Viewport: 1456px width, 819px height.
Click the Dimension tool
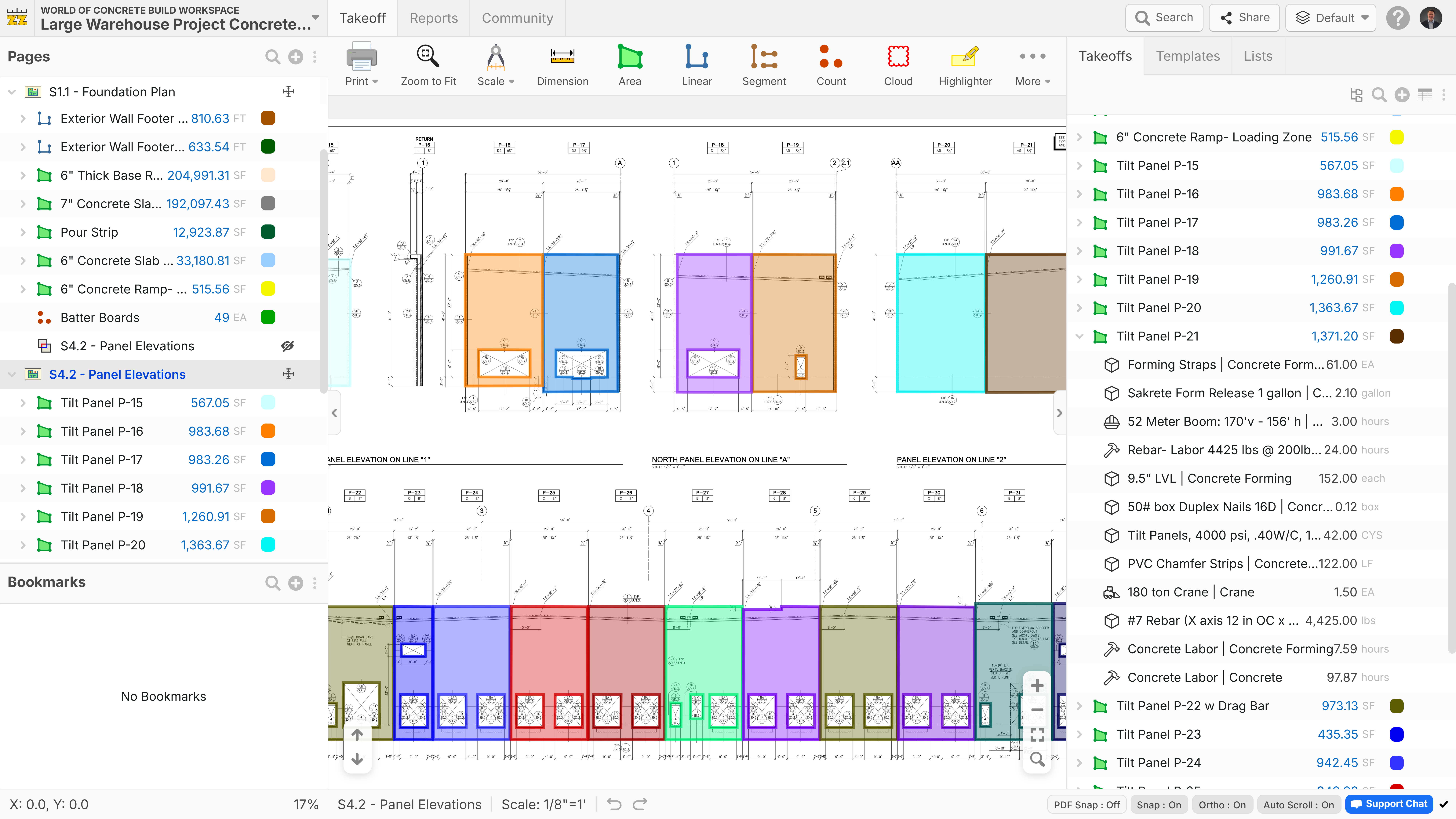tap(562, 65)
